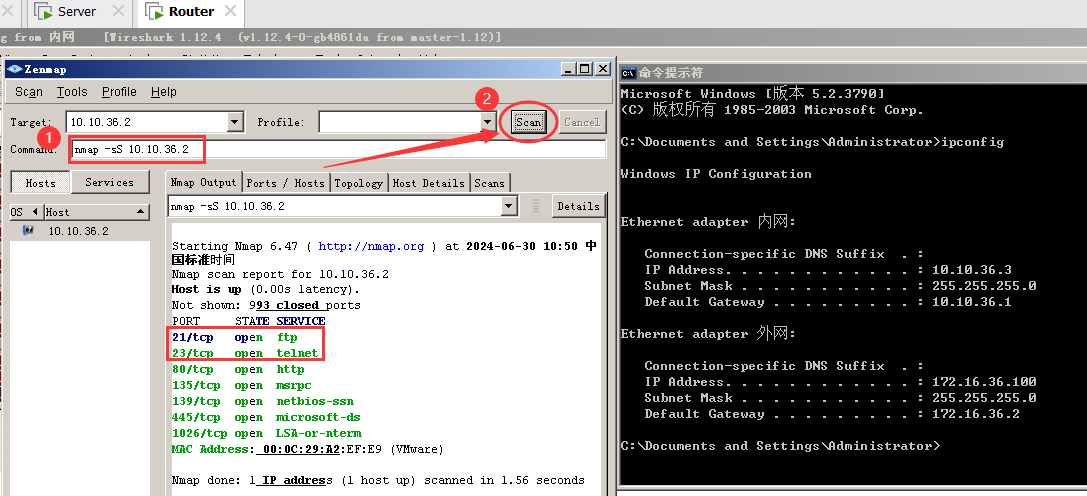1087x496 pixels.
Task: Click into the Profile combo box field
Action: [399, 122]
